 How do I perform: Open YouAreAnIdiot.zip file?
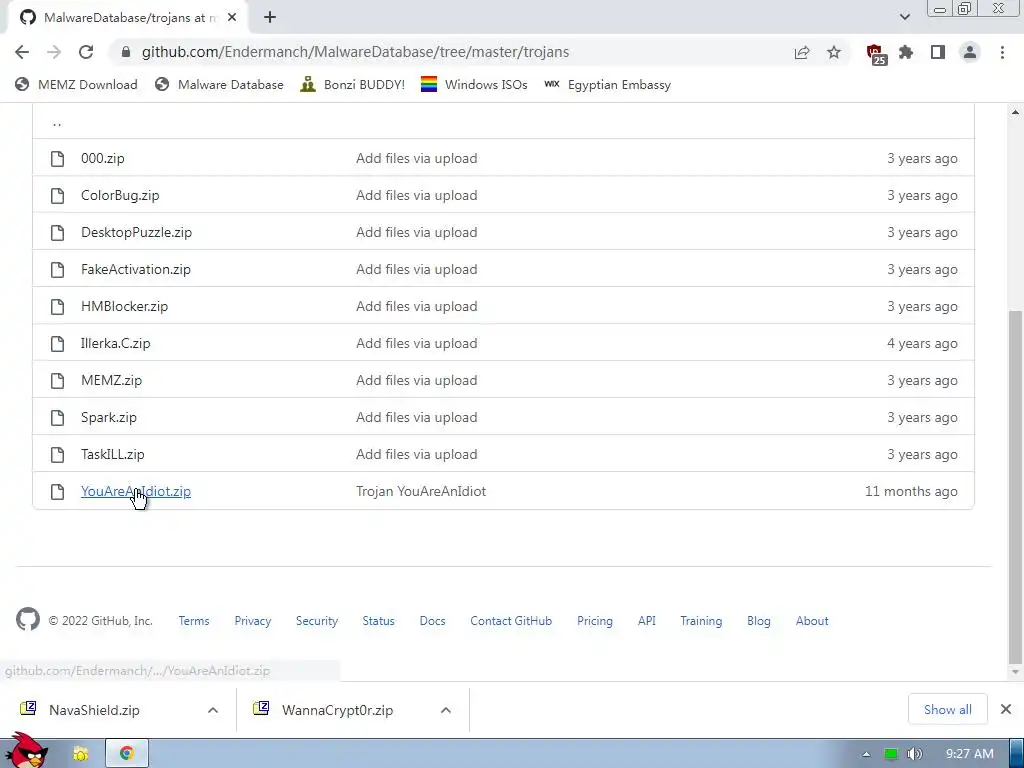coord(136,492)
